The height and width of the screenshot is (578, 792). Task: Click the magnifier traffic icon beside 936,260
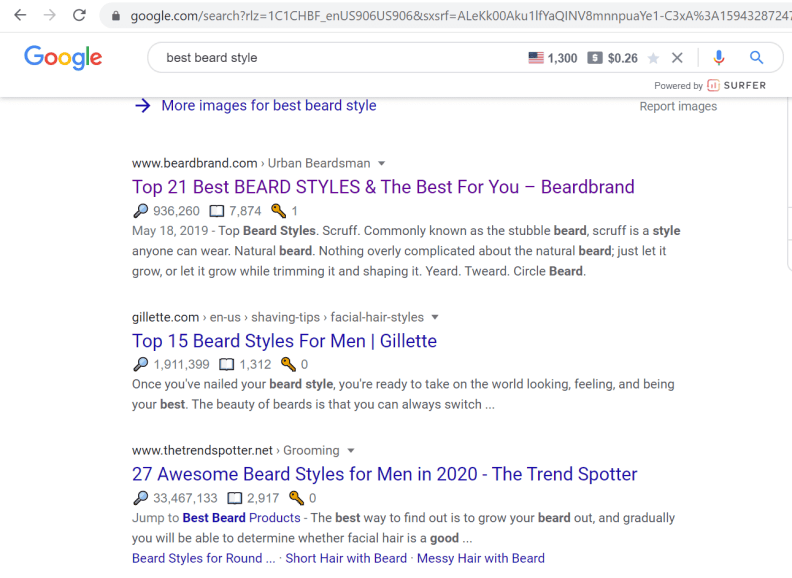(140, 211)
